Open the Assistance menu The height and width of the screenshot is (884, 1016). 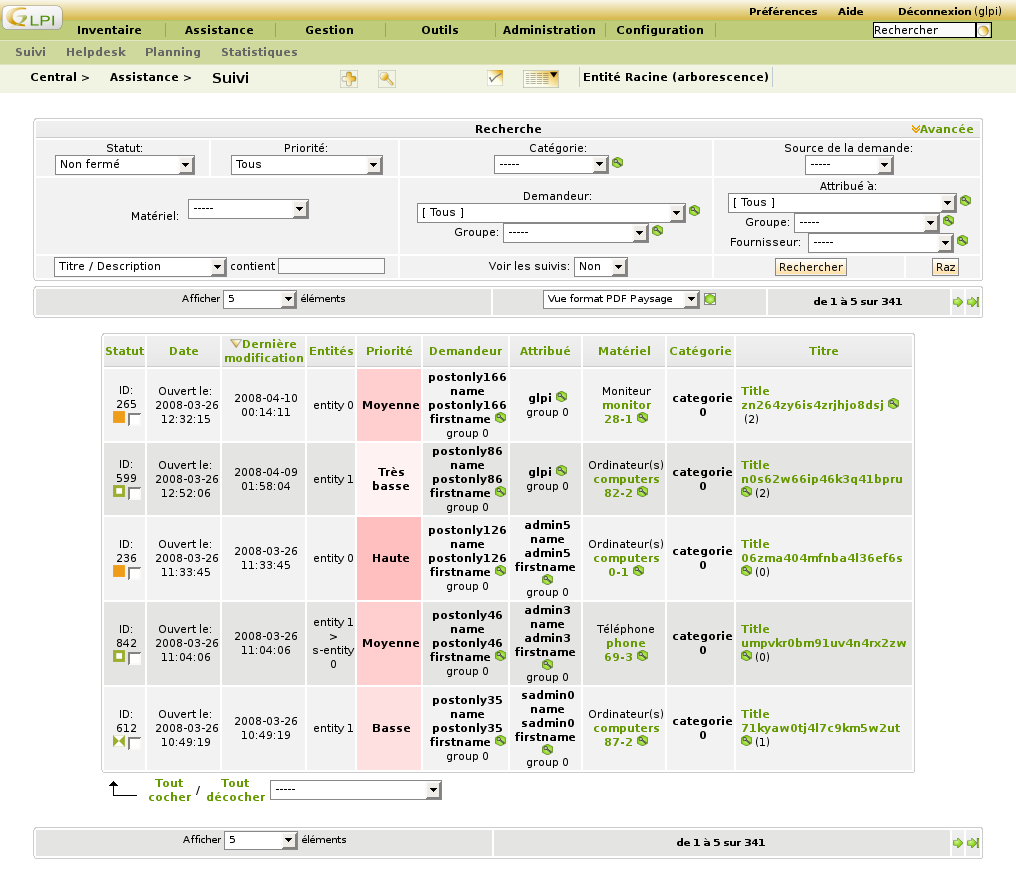tap(219, 30)
